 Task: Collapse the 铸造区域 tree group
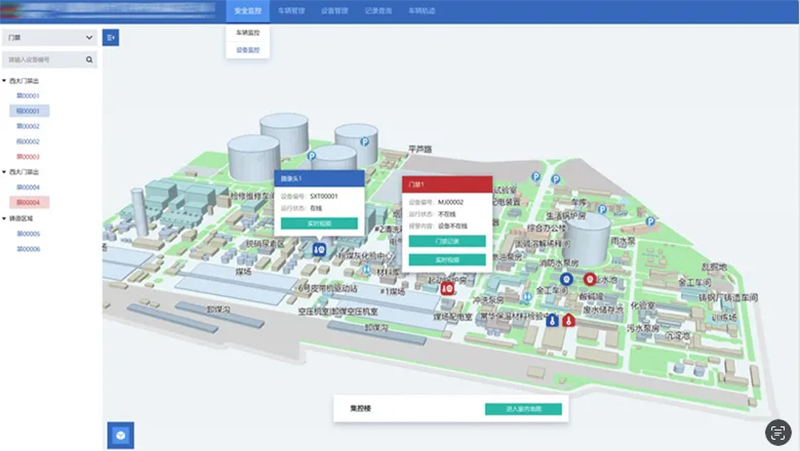click(5, 218)
